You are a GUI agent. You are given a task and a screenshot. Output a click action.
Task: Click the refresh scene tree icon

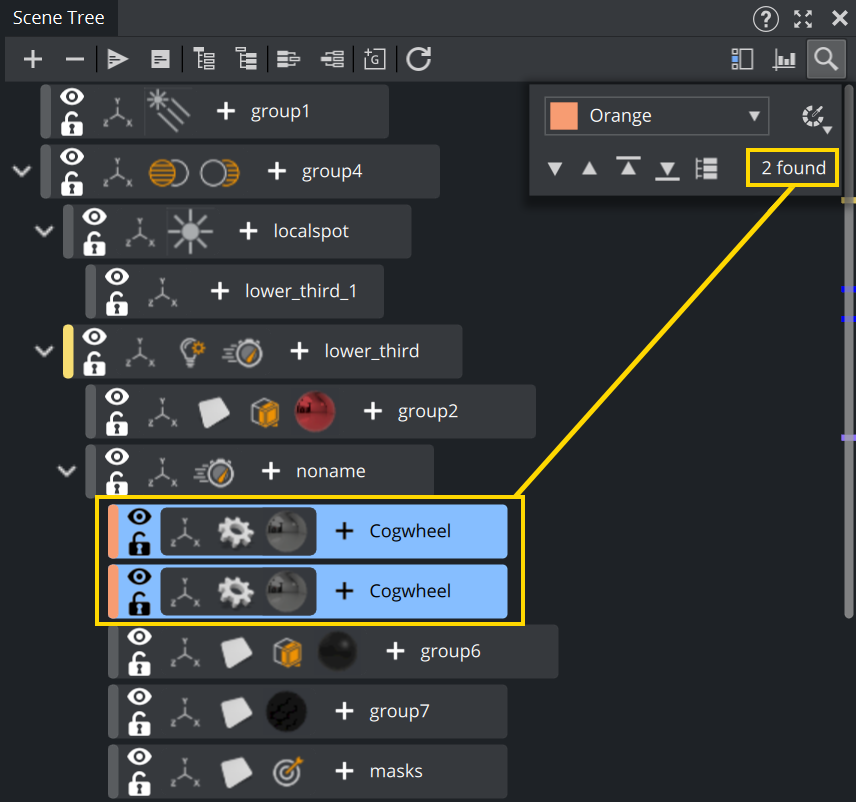pyautogui.click(x=419, y=60)
